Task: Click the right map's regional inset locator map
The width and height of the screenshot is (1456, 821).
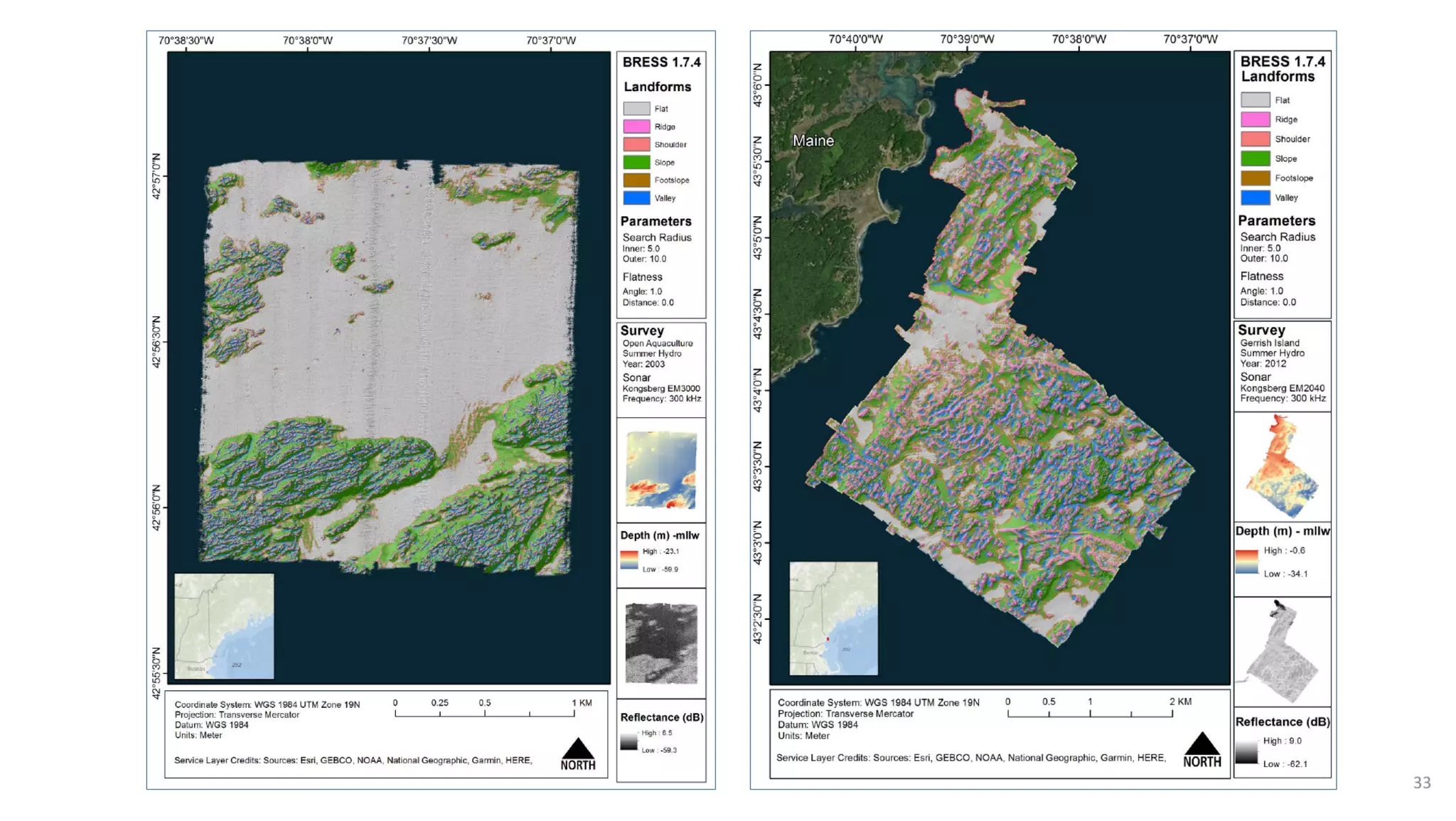Action: point(833,618)
